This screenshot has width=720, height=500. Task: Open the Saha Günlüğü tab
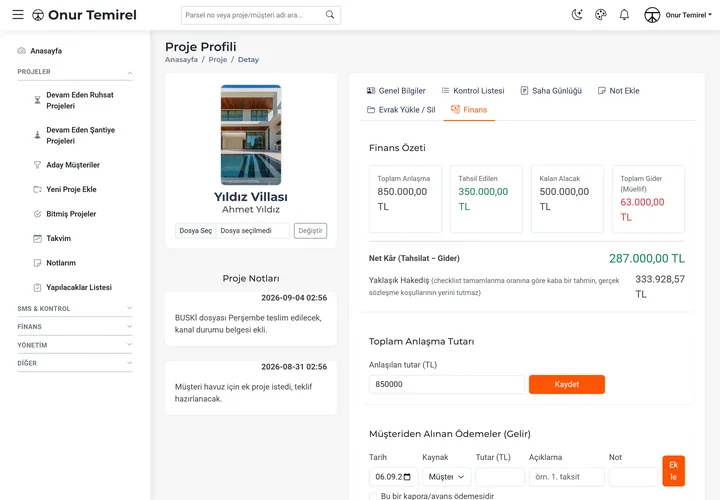[x=551, y=90]
